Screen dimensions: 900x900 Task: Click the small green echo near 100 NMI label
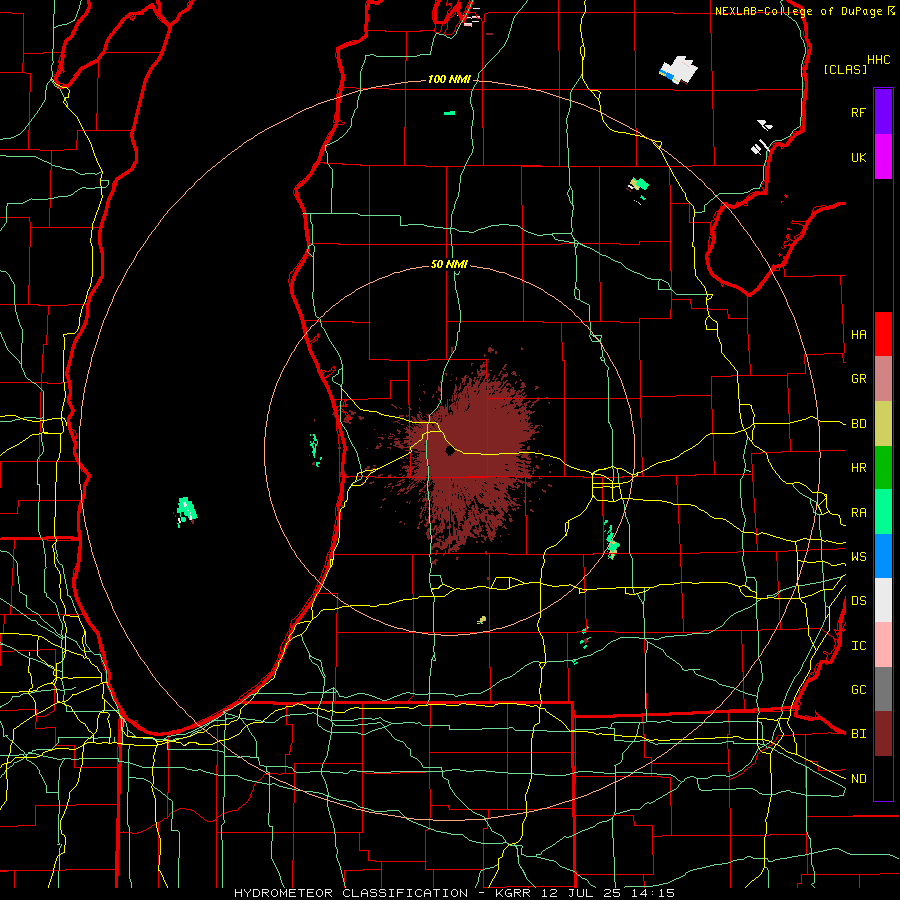tap(449, 113)
